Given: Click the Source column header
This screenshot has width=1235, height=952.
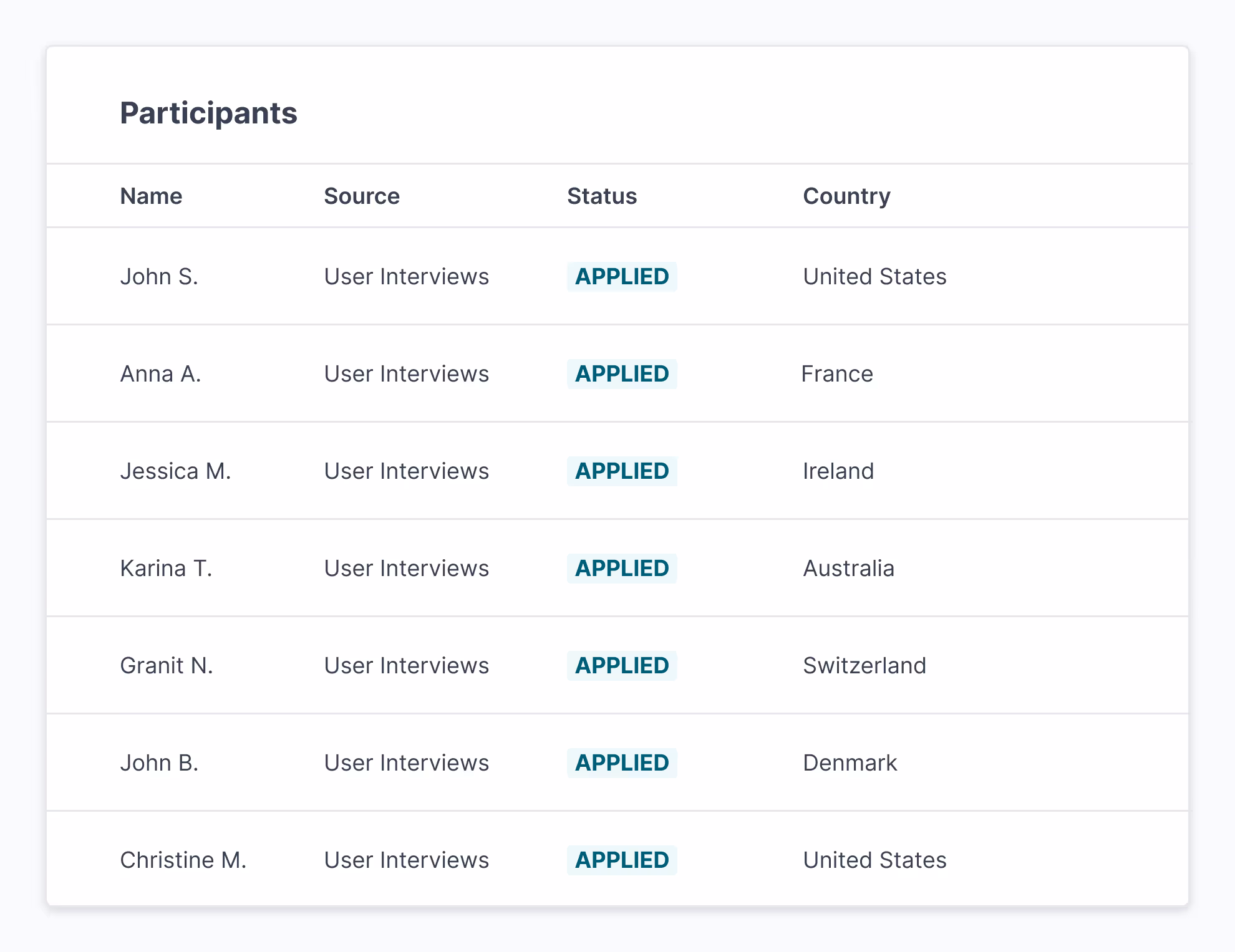Looking at the screenshot, I should pos(361,196).
